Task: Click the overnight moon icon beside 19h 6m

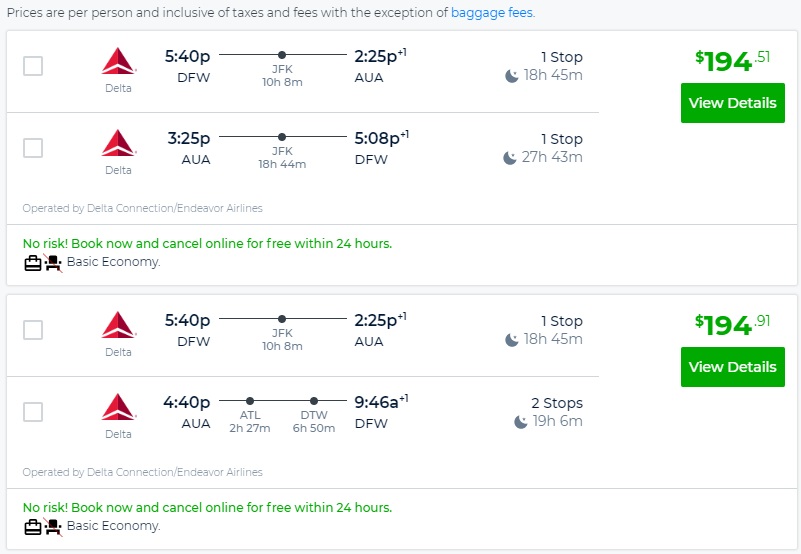Action: tap(521, 422)
